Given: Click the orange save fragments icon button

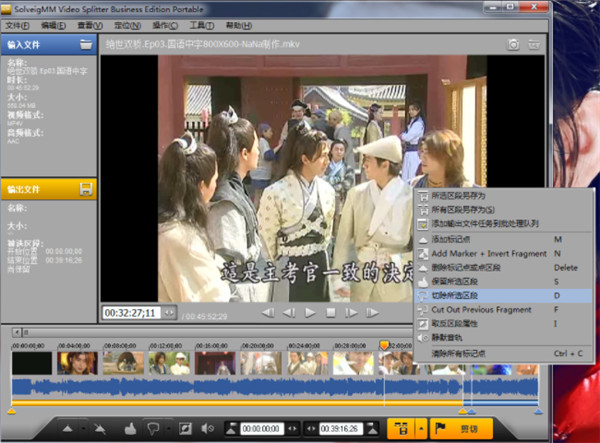Looking at the screenshot, I should (403, 428).
